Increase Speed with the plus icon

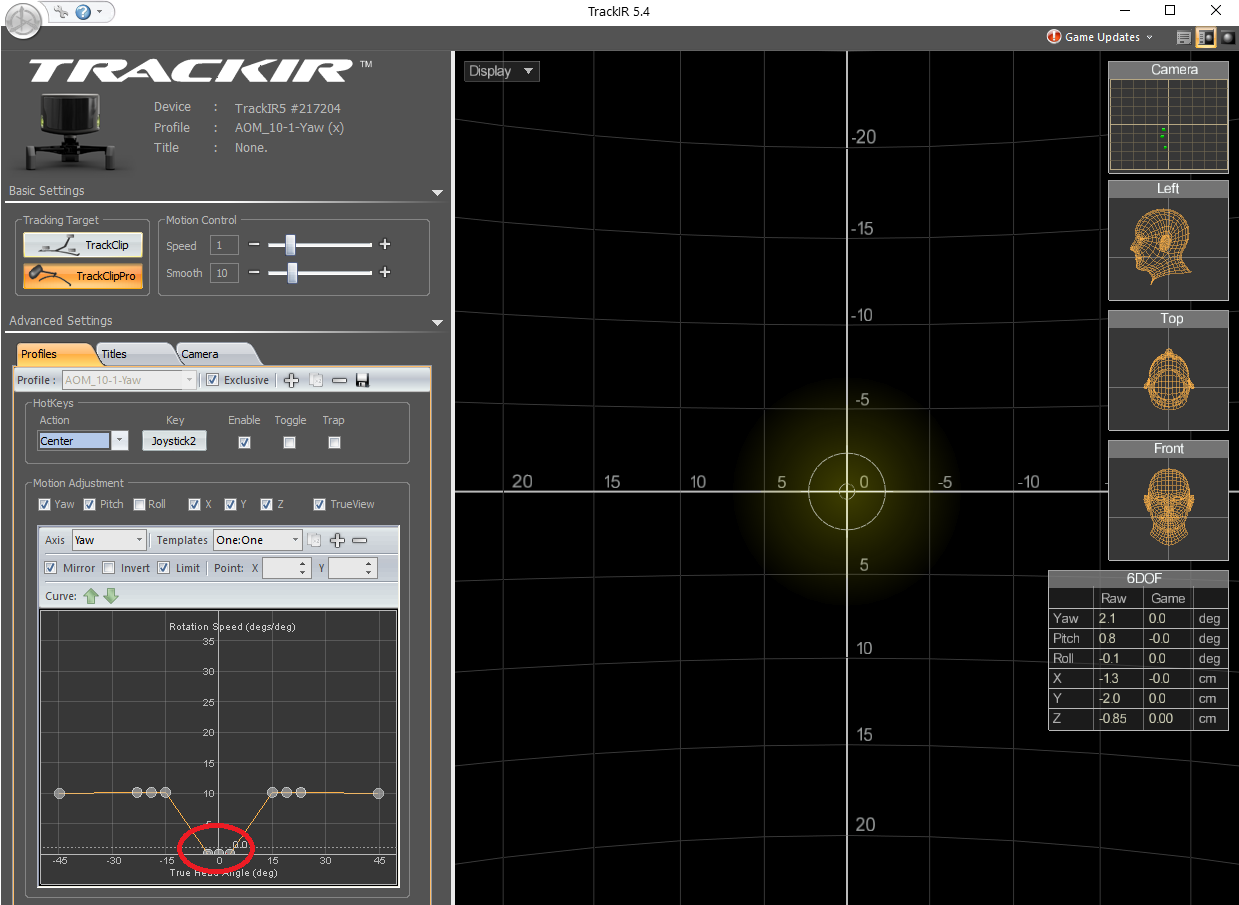(x=385, y=245)
